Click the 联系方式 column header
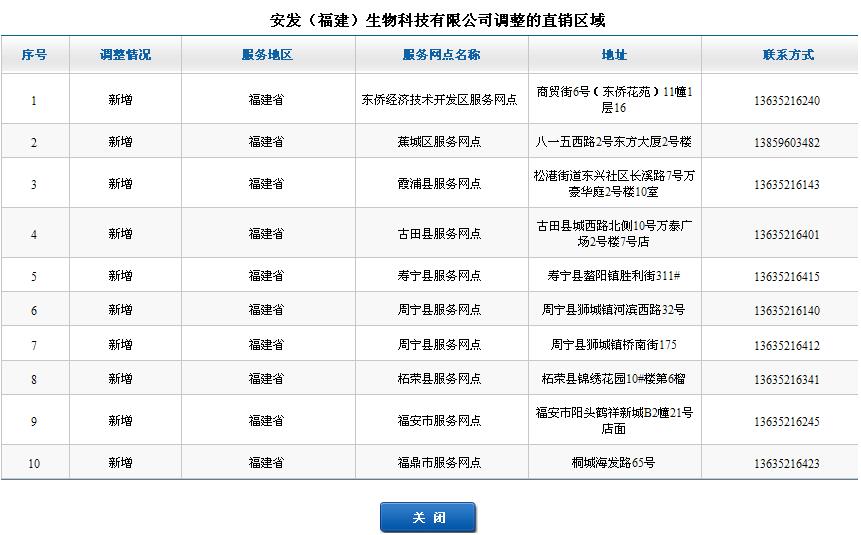The height and width of the screenshot is (535, 861). 788,55
